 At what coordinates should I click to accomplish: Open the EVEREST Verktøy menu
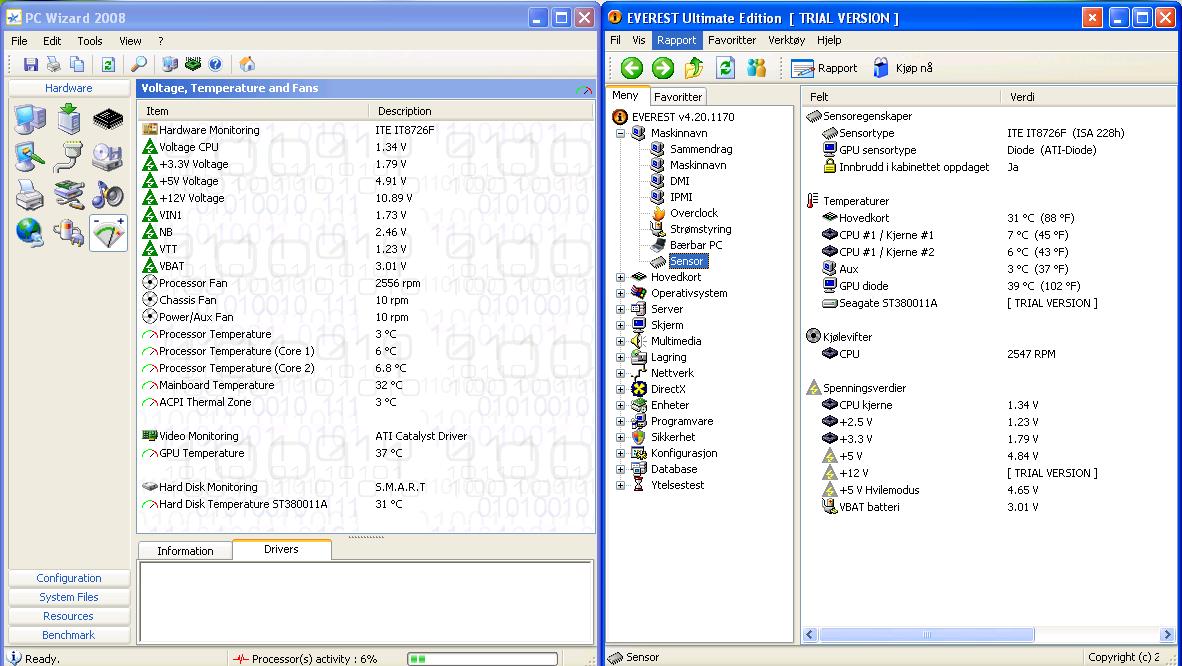(786, 40)
